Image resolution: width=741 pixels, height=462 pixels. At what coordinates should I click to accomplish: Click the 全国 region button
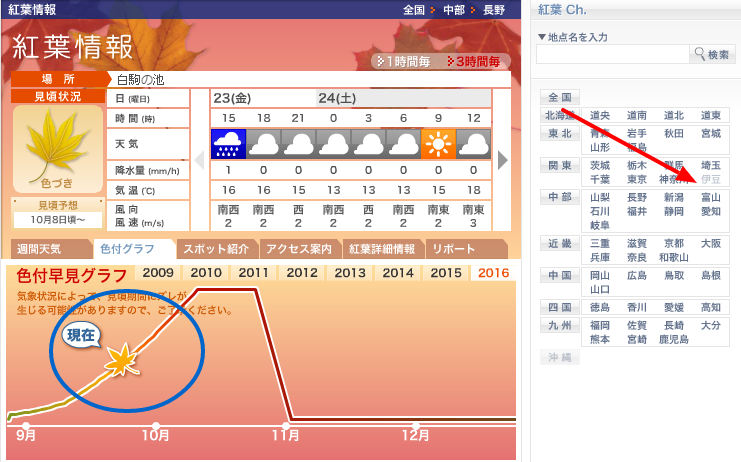tap(560, 98)
